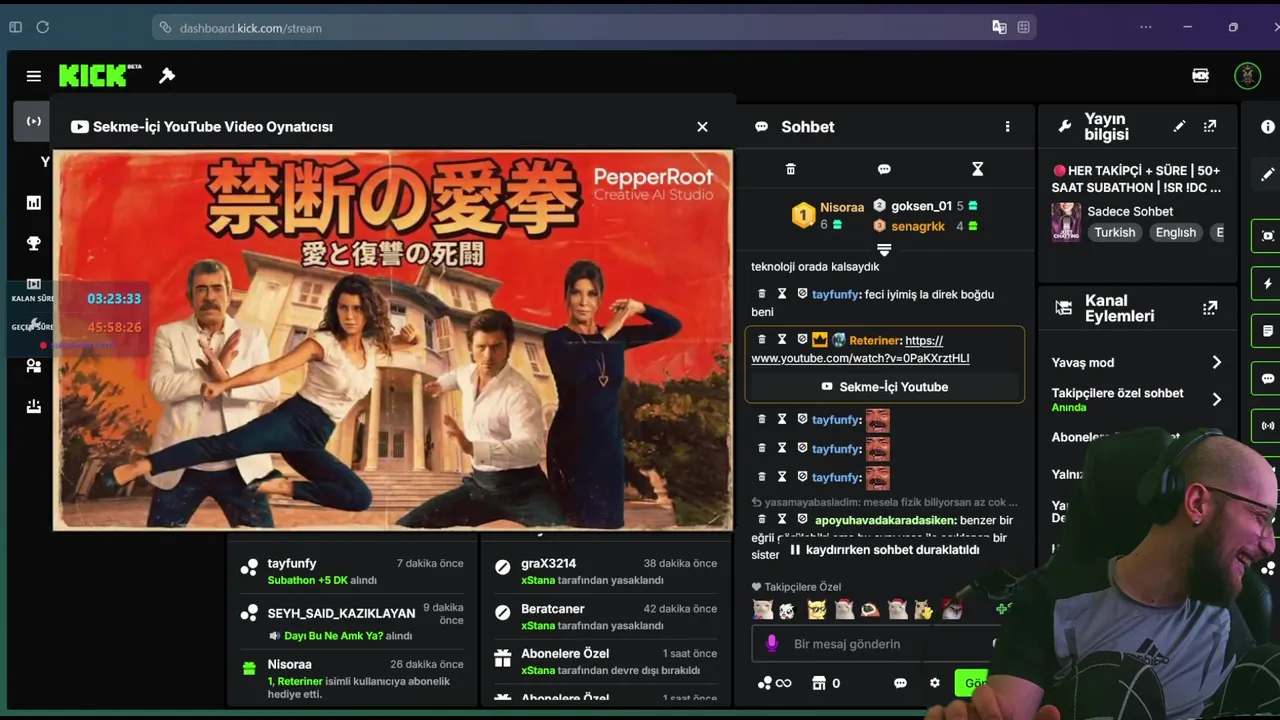Click the stream icon in left sidebar
Screen dimensions: 1280x720
pos(33,121)
